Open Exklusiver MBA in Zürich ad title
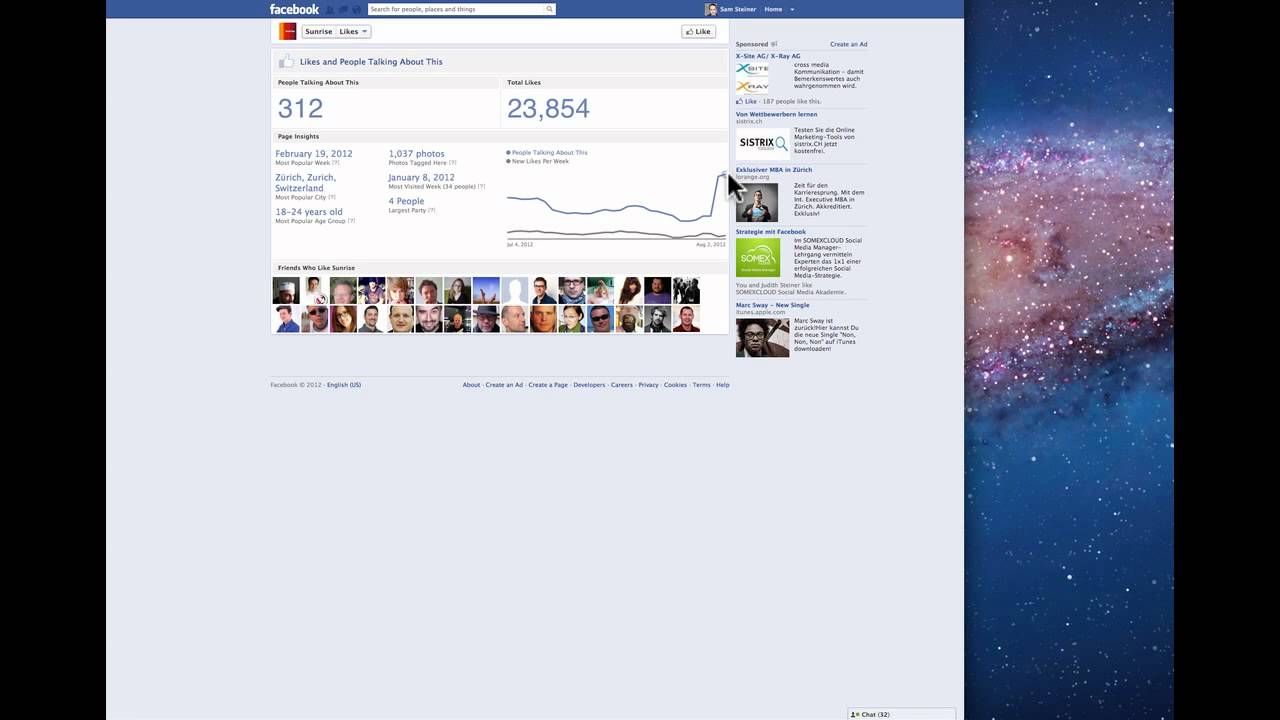This screenshot has width=1280, height=720. [774, 170]
